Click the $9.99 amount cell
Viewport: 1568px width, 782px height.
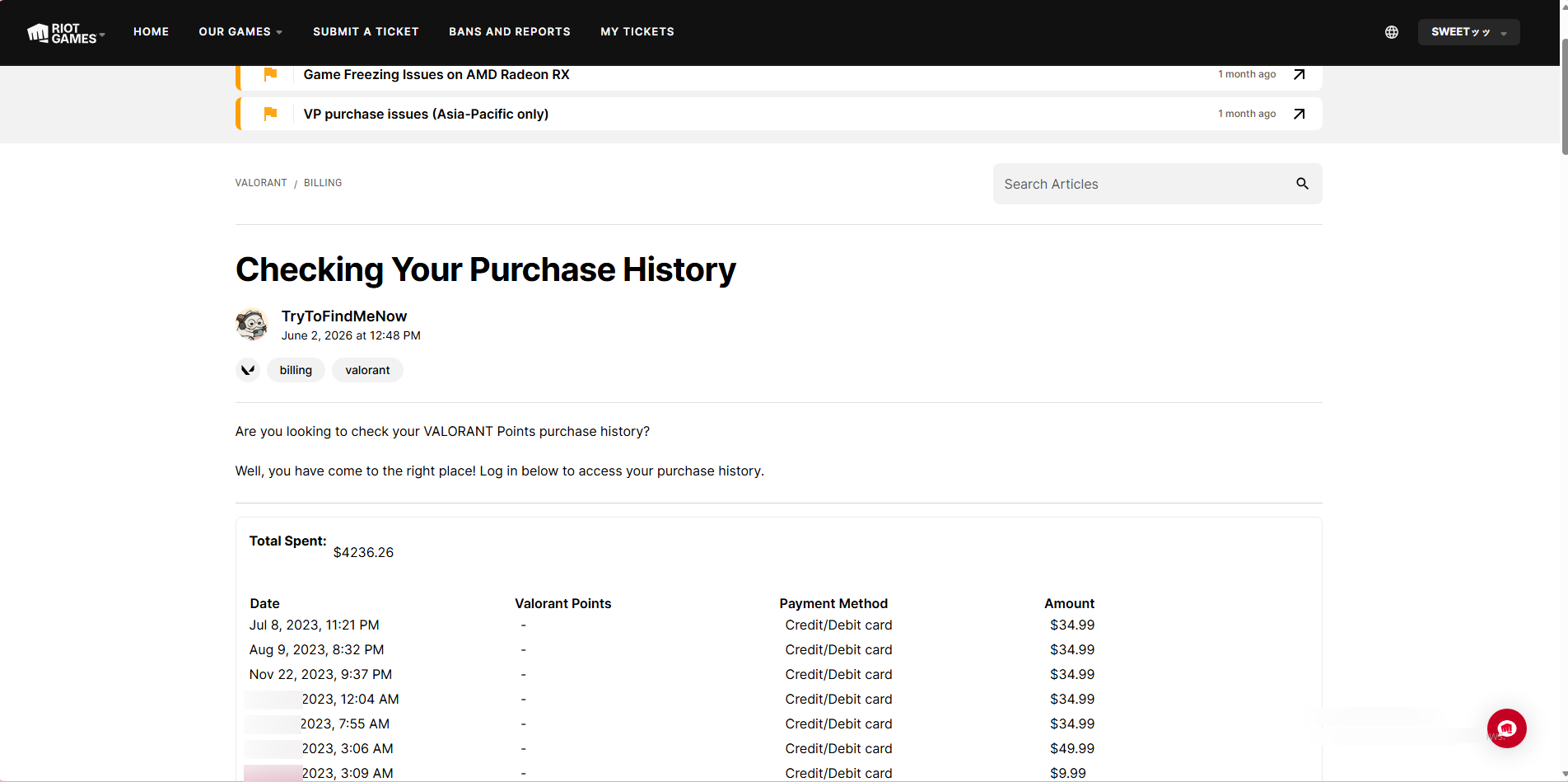click(1068, 773)
